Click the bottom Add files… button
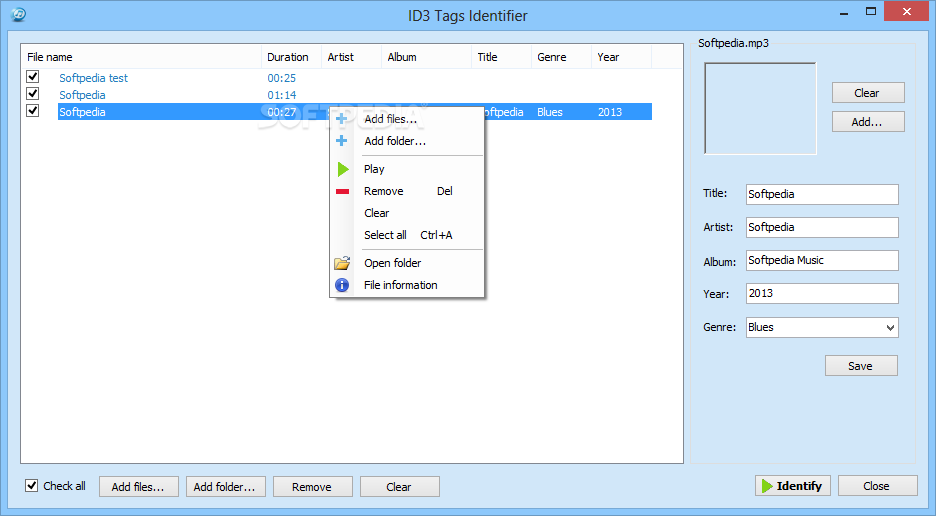Image resolution: width=936 pixels, height=516 pixels. 138,486
